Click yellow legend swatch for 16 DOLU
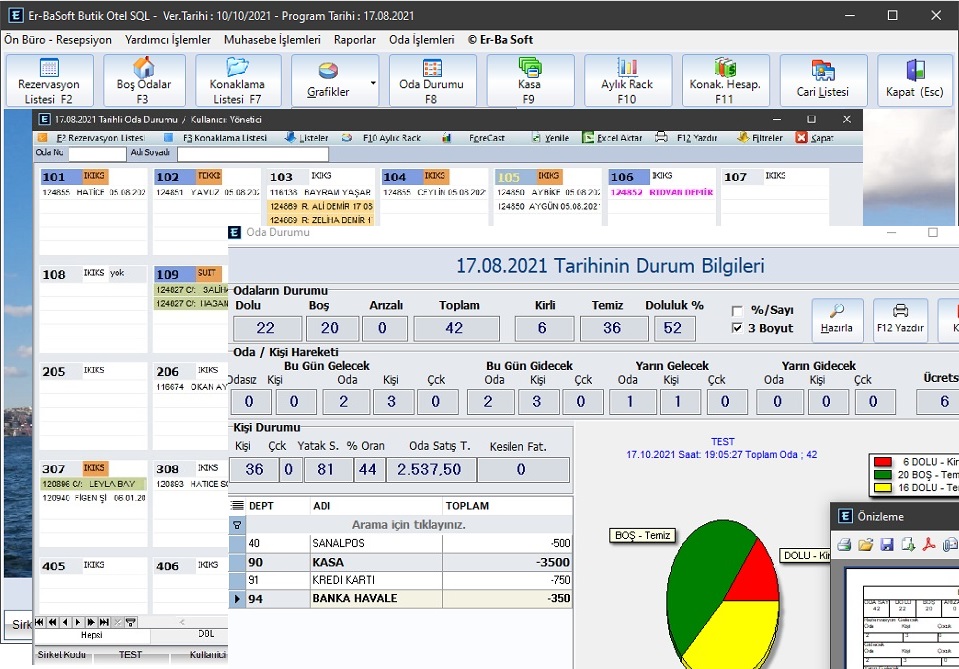The height and width of the screenshot is (669, 959). [883, 488]
